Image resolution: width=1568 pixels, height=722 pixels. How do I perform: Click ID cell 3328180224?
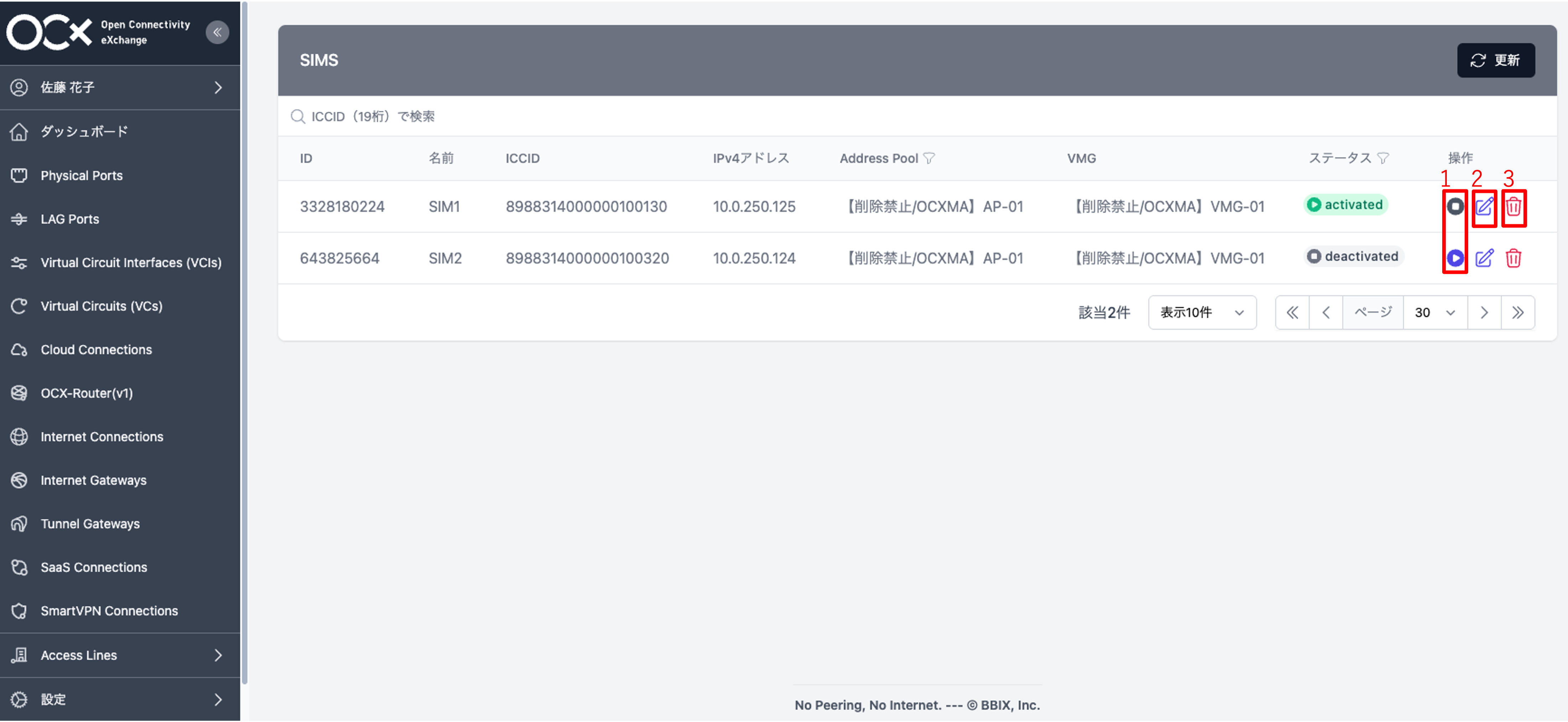pos(342,206)
